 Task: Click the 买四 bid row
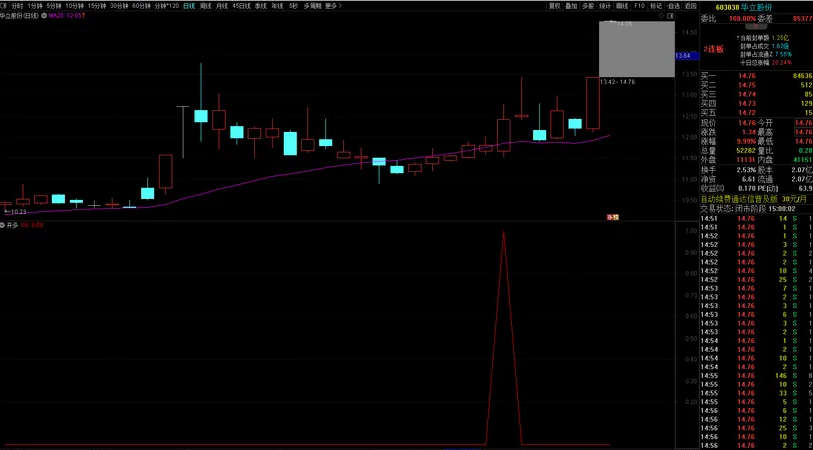[756, 104]
